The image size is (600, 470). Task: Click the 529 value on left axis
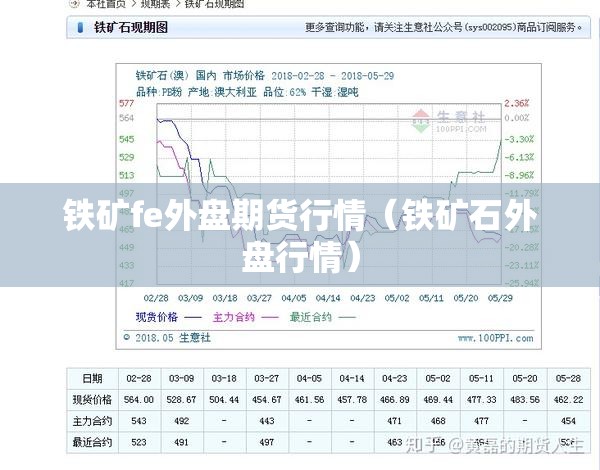[127, 157]
